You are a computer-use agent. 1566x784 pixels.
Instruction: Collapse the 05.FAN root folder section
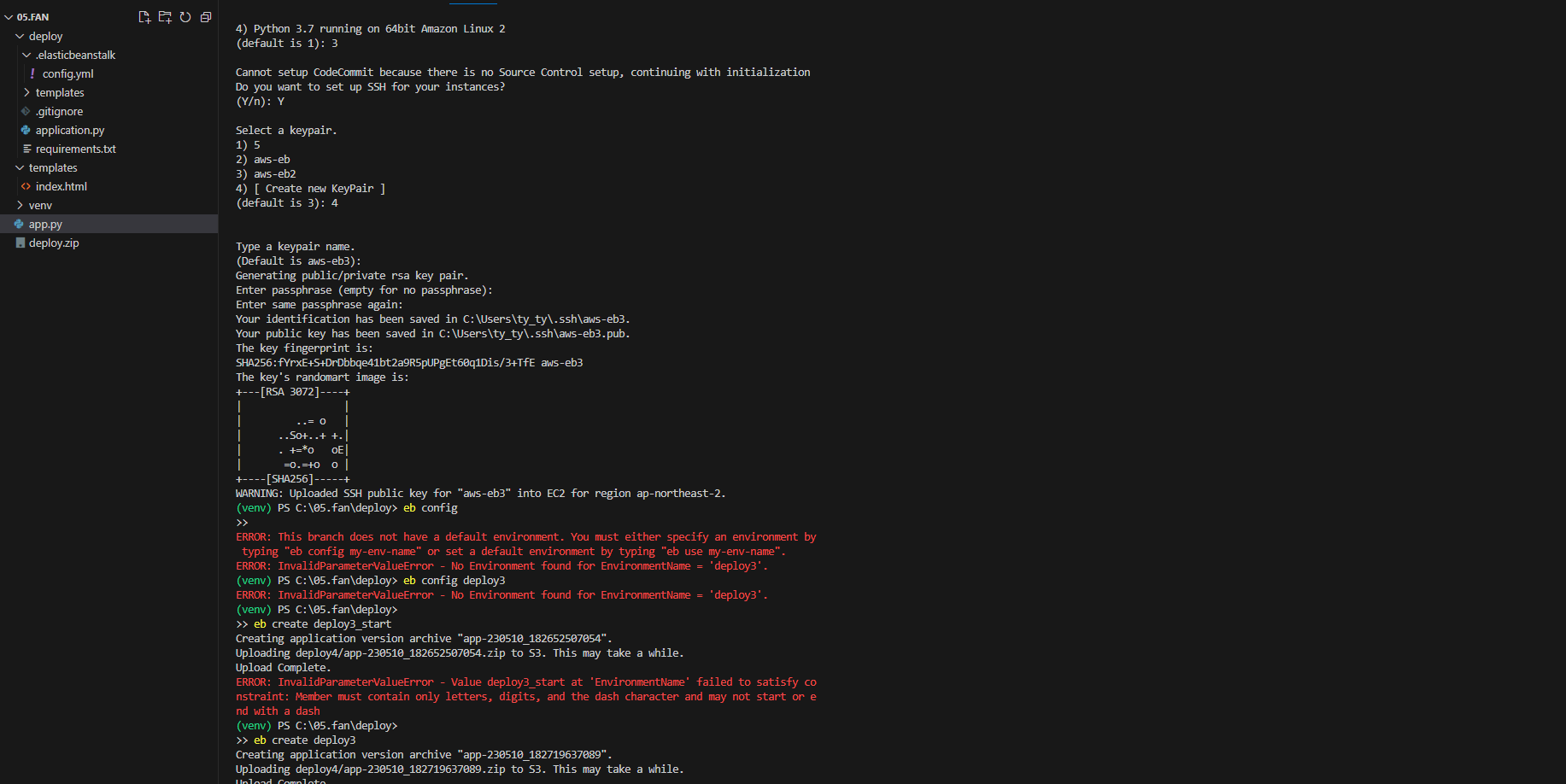point(9,17)
